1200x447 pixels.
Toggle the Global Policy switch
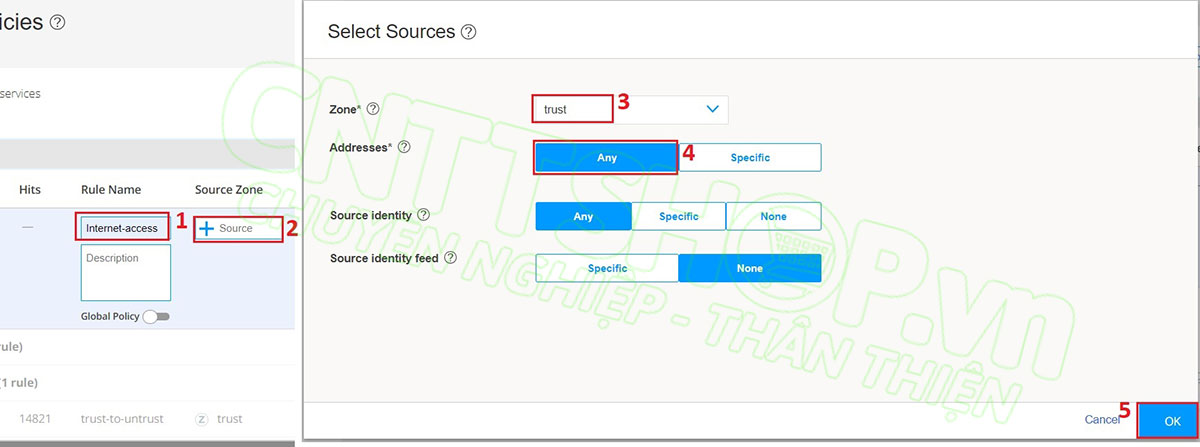pyautogui.click(x=156, y=316)
